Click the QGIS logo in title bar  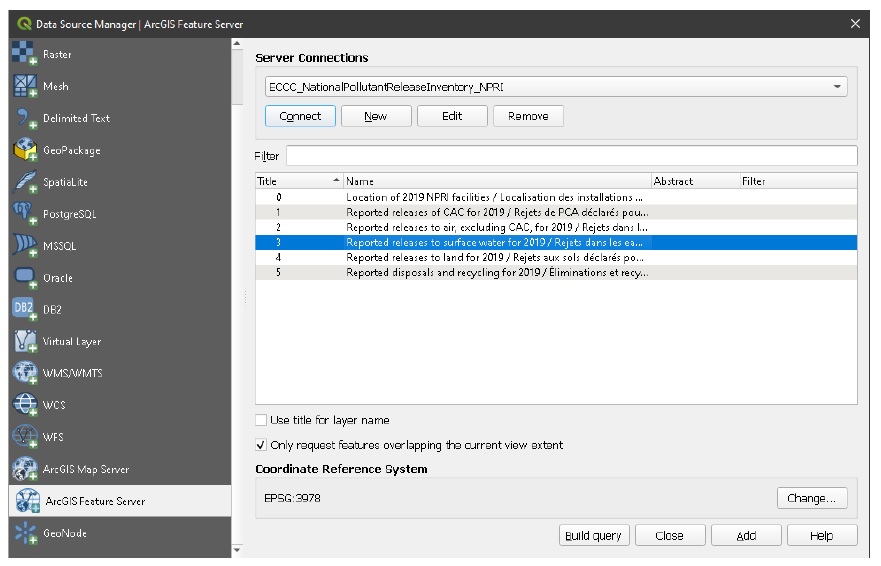[24, 24]
